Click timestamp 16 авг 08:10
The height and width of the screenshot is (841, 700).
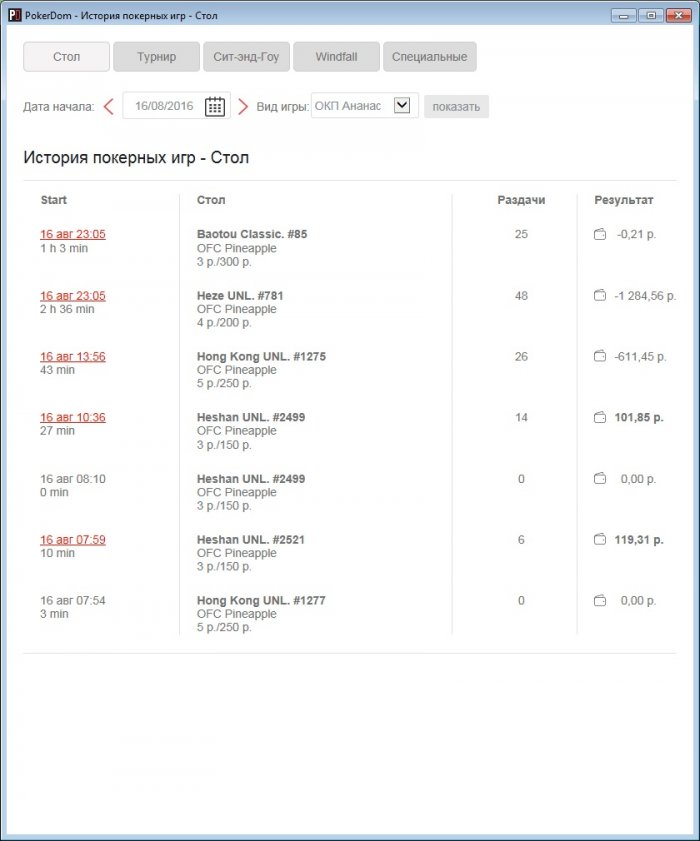[x=73, y=478]
